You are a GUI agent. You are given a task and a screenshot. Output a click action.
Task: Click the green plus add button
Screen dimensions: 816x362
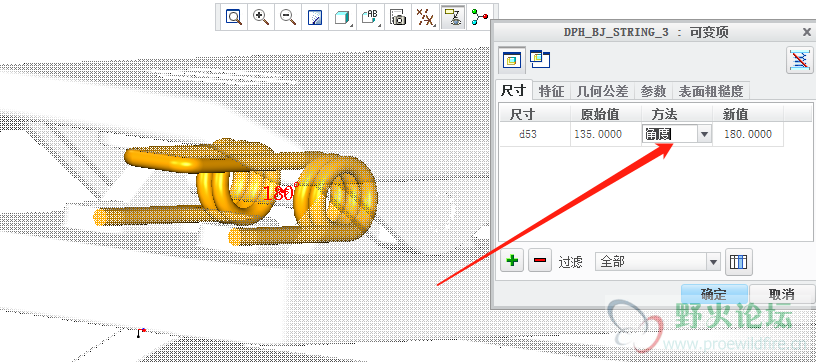coord(513,260)
